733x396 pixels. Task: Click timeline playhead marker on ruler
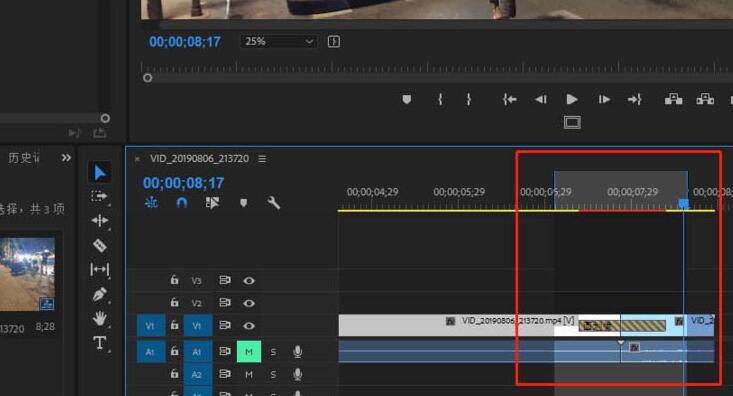[683, 204]
